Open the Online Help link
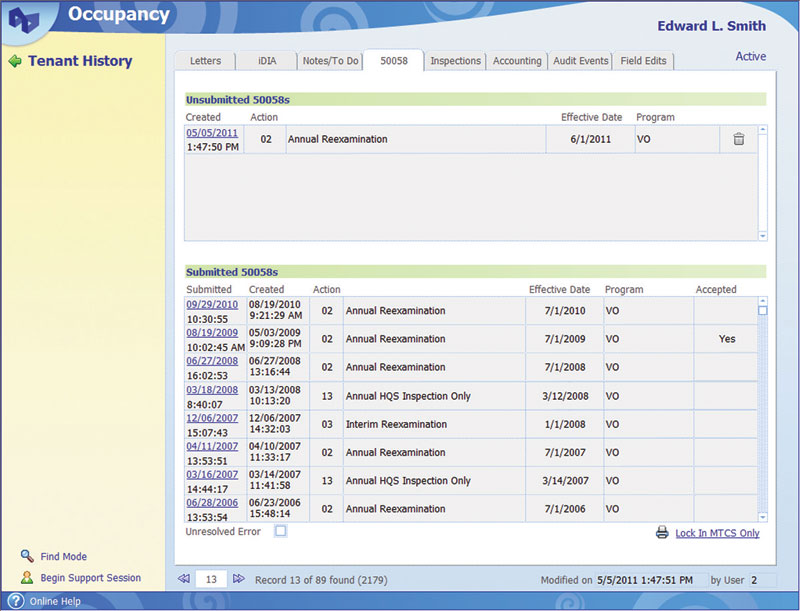This screenshot has width=800, height=611. [55, 601]
